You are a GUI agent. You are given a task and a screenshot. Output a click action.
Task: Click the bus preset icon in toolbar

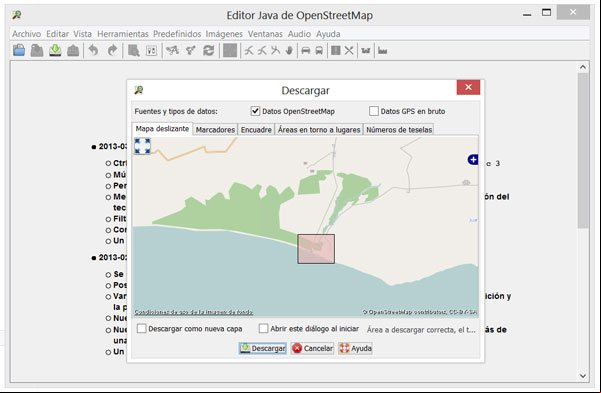[319, 50]
